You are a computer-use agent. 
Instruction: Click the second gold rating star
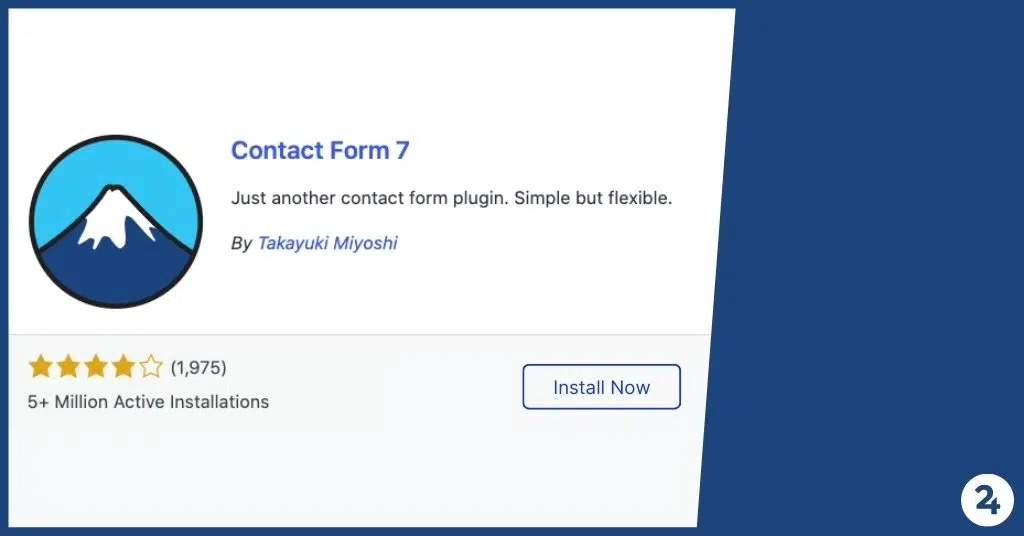68,367
